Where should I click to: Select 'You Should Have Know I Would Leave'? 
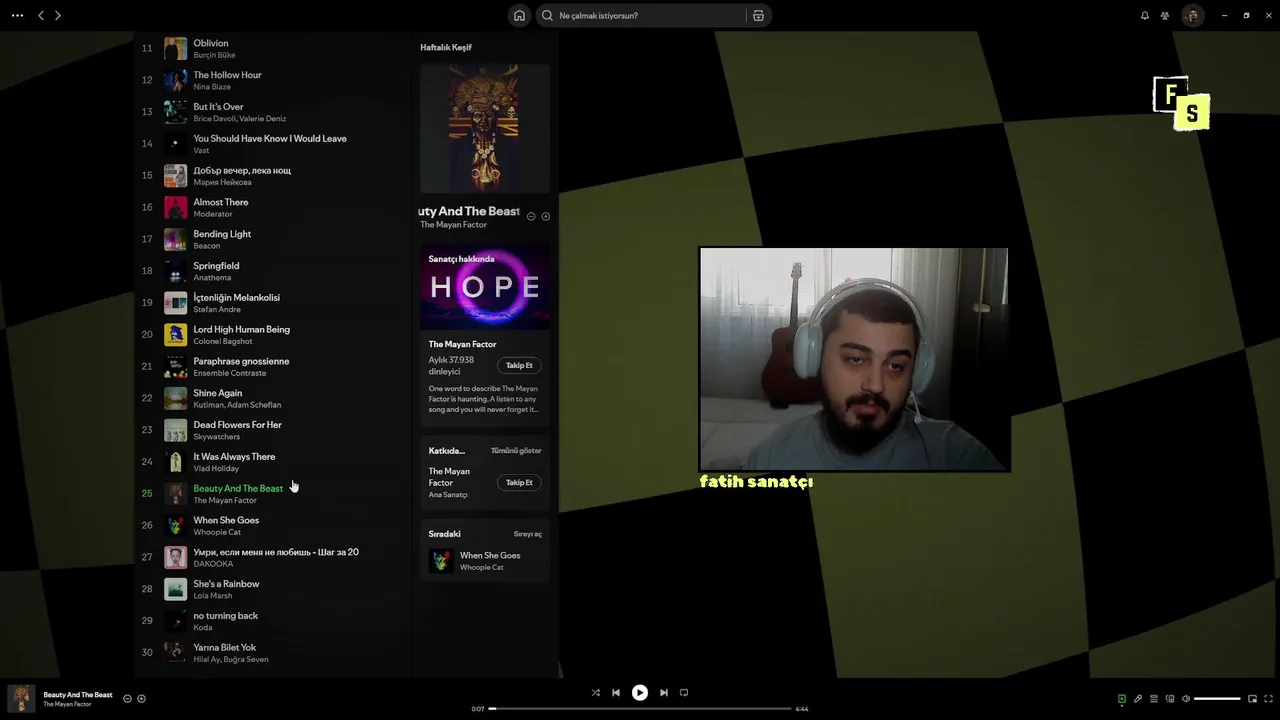click(x=272, y=144)
